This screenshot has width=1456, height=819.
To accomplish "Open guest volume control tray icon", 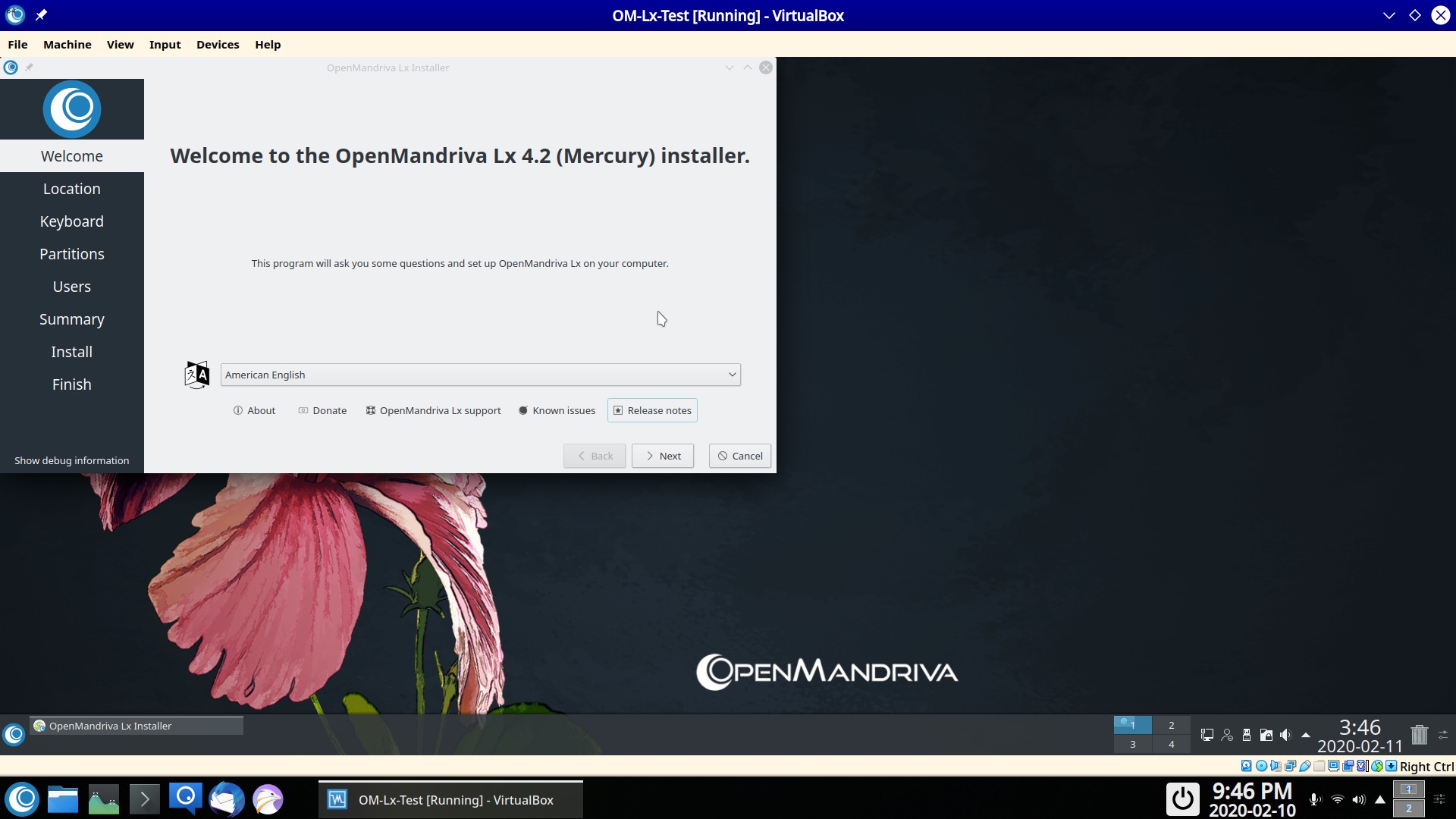I will 1285,735.
